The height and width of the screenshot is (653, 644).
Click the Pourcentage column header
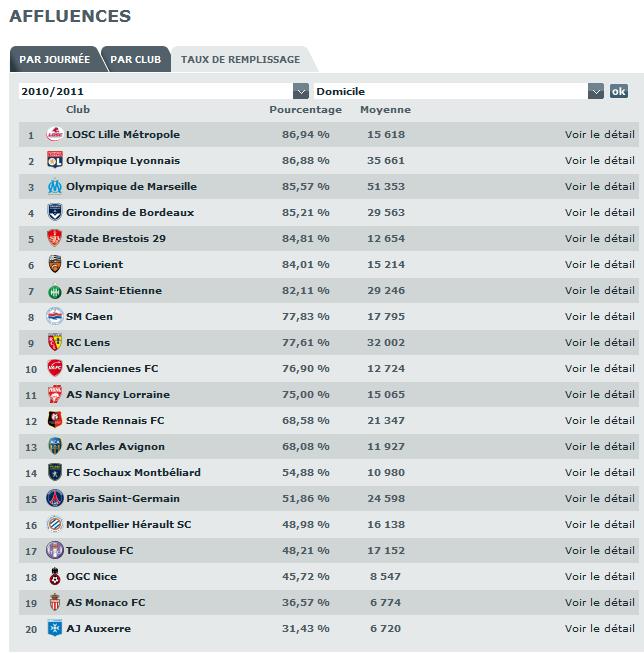click(x=305, y=110)
